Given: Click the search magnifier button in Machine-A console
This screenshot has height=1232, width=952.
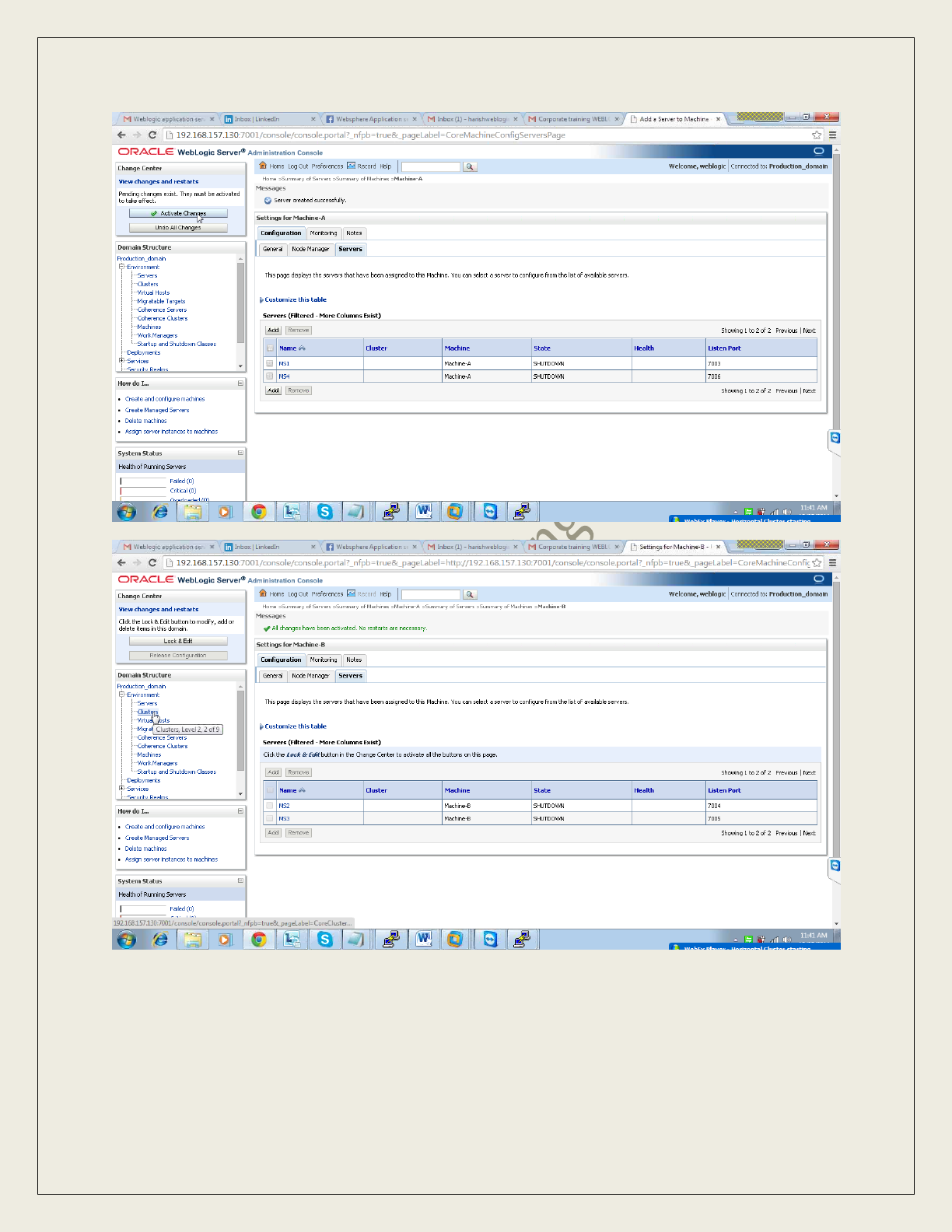Looking at the screenshot, I should (x=470, y=166).
